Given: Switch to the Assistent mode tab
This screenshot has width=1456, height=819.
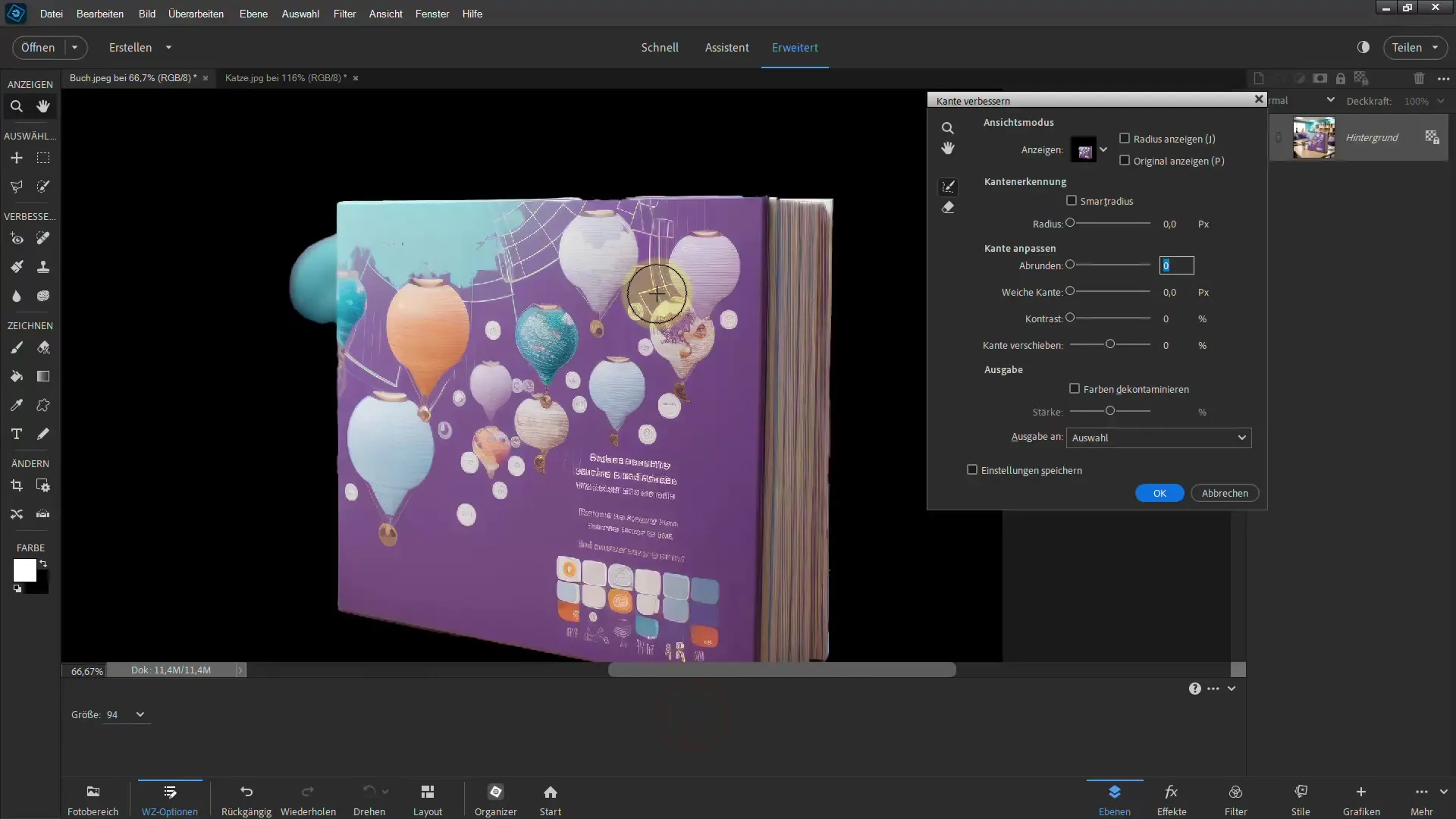Looking at the screenshot, I should tap(726, 47).
